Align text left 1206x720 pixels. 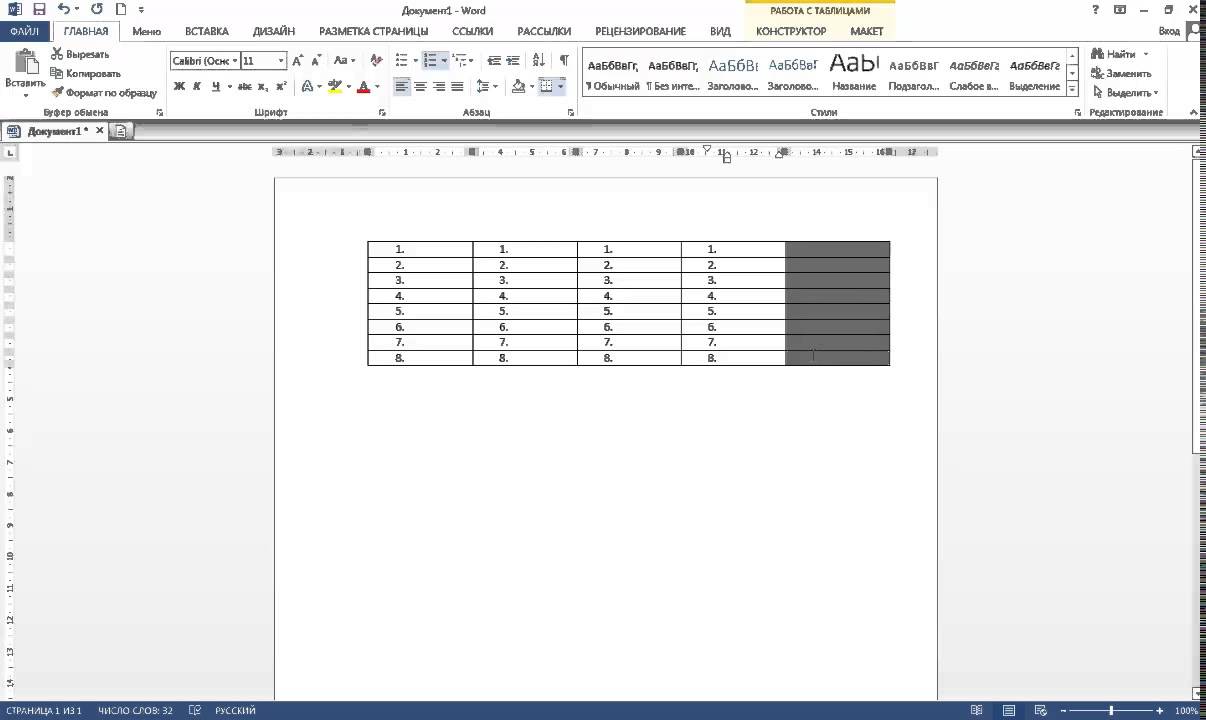[x=401, y=87]
